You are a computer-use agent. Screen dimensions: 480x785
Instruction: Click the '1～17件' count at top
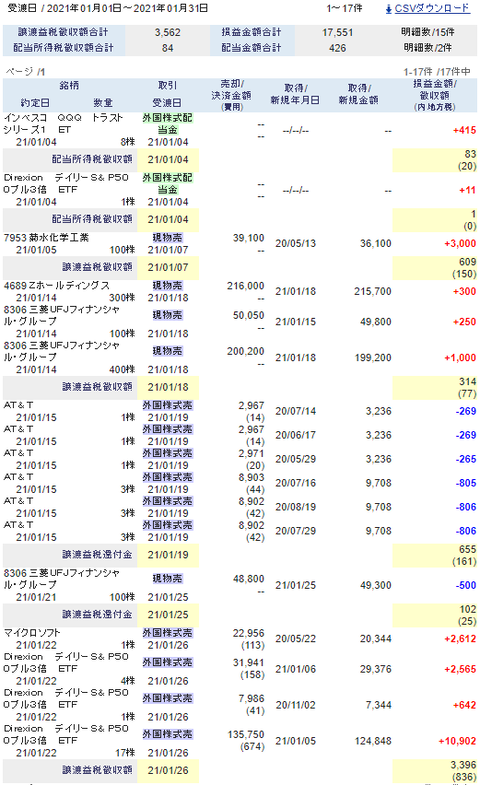tap(344, 9)
